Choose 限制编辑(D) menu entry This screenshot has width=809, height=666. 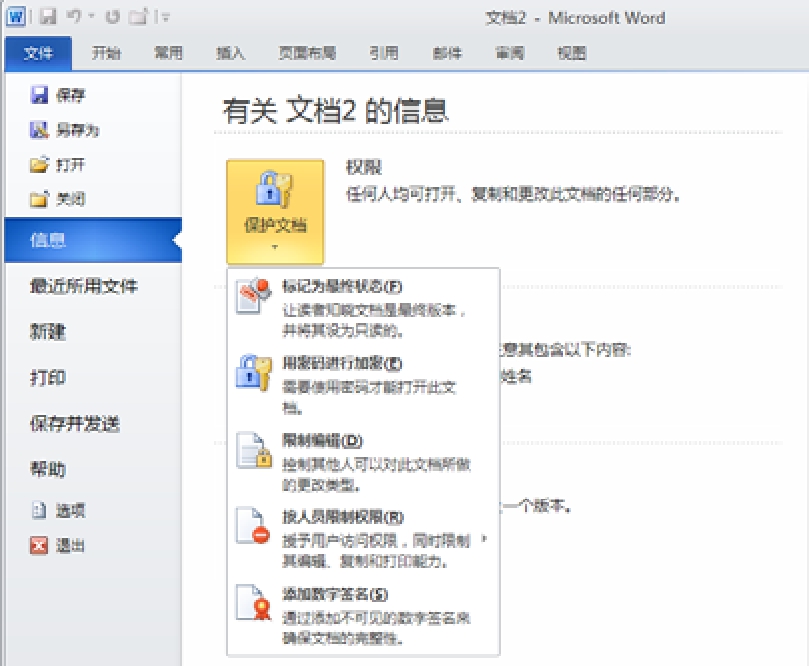click(x=363, y=462)
